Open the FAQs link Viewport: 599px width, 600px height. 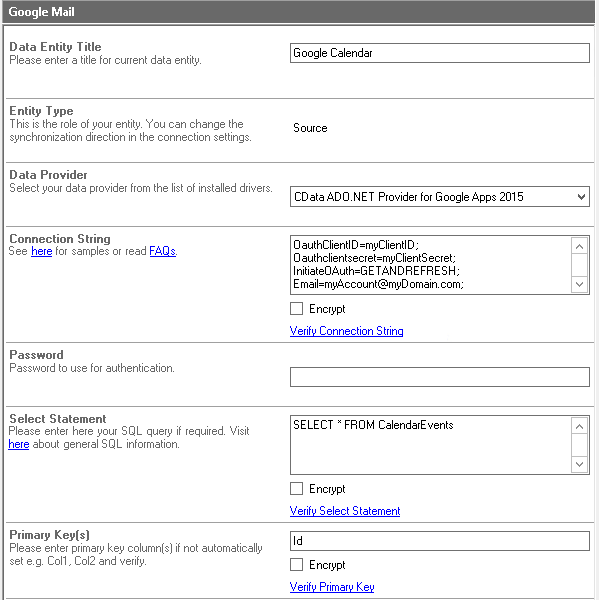(x=162, y=251)
